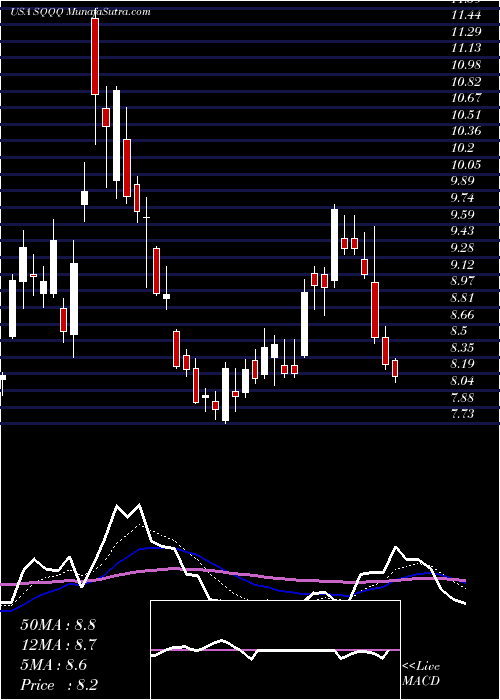Click the <<Live MACD label
This screenshot has width=500, height=700.
421,674
